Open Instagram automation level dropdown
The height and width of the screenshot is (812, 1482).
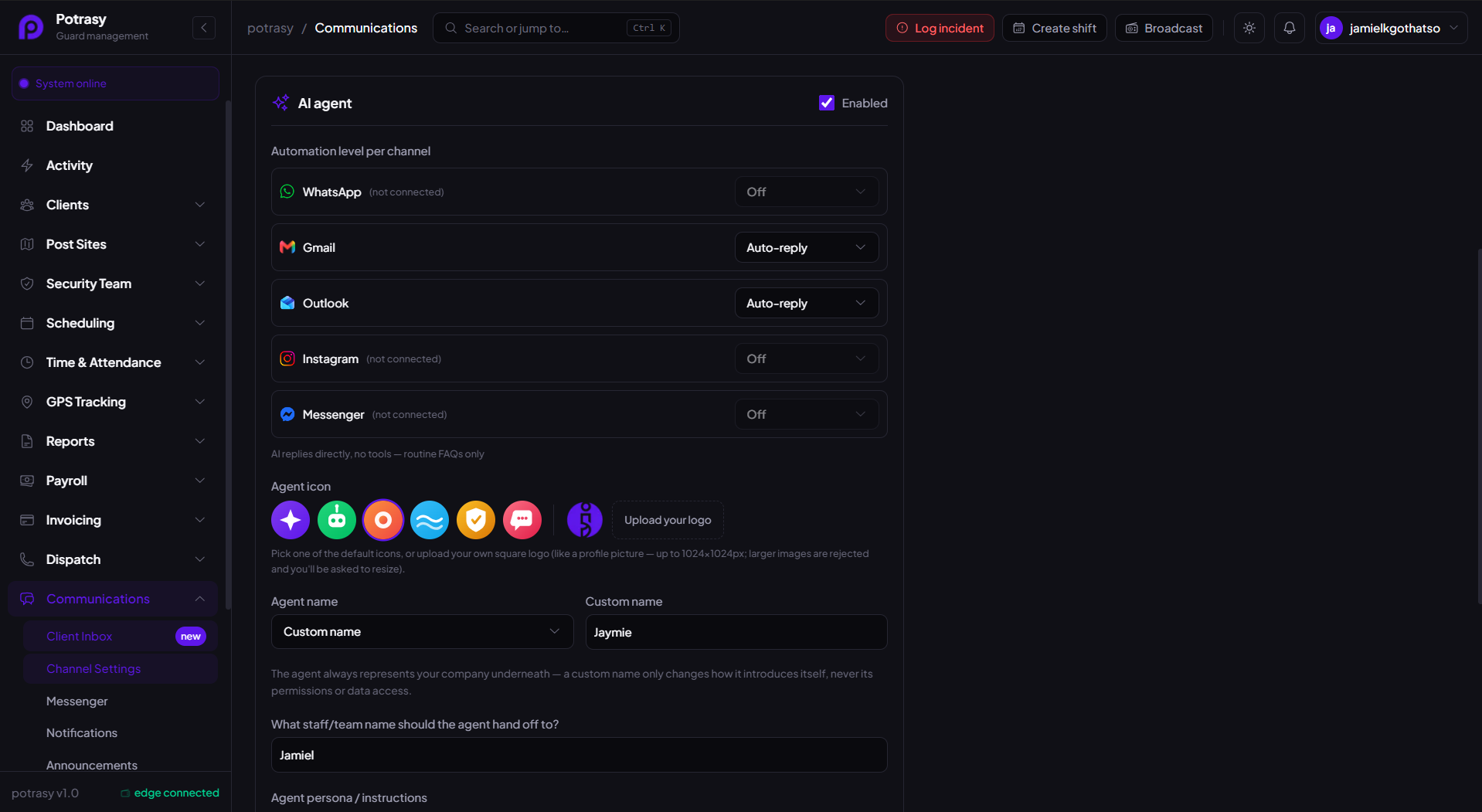[x=807, y=358]
